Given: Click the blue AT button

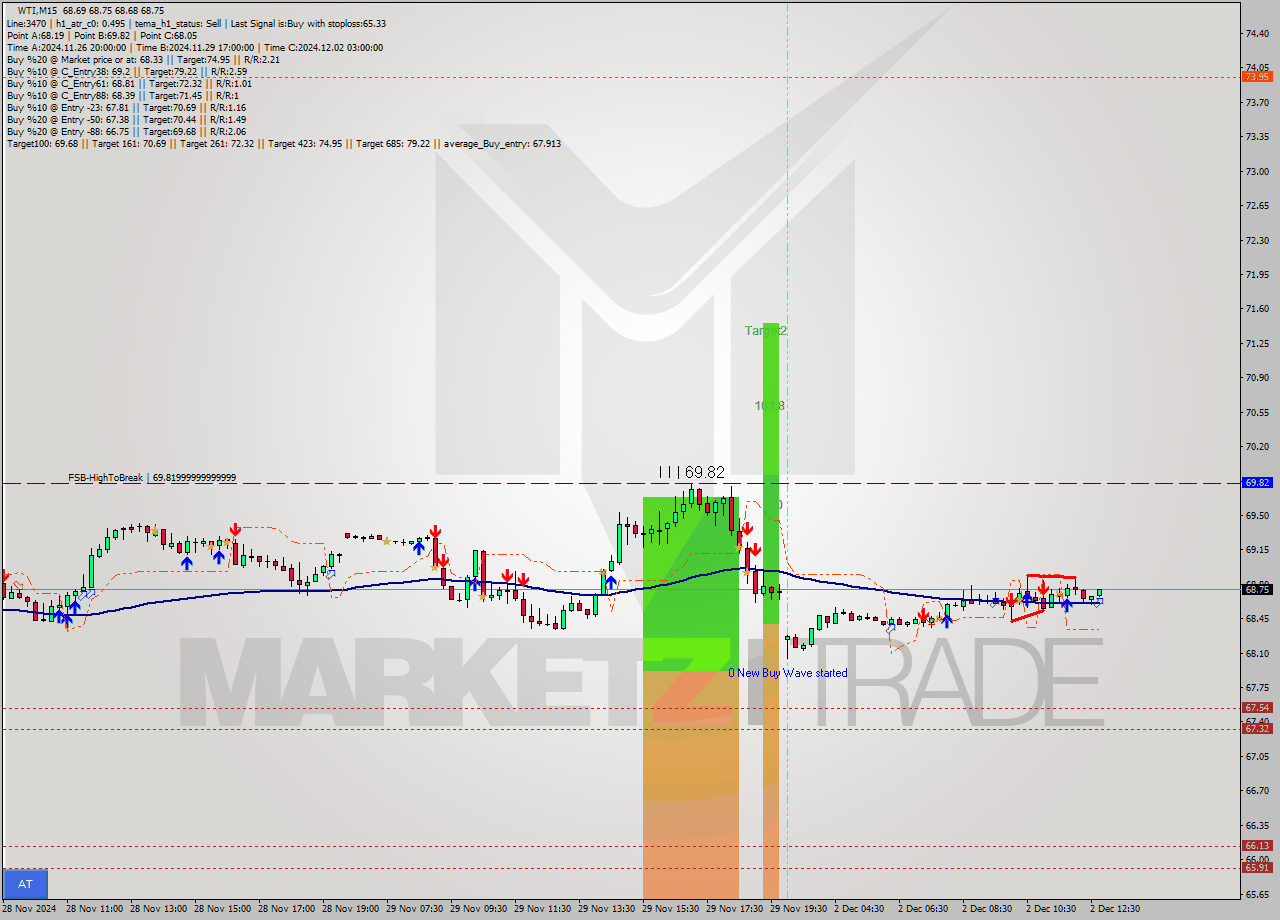Looking at the screenshot, I should [25, 884].
